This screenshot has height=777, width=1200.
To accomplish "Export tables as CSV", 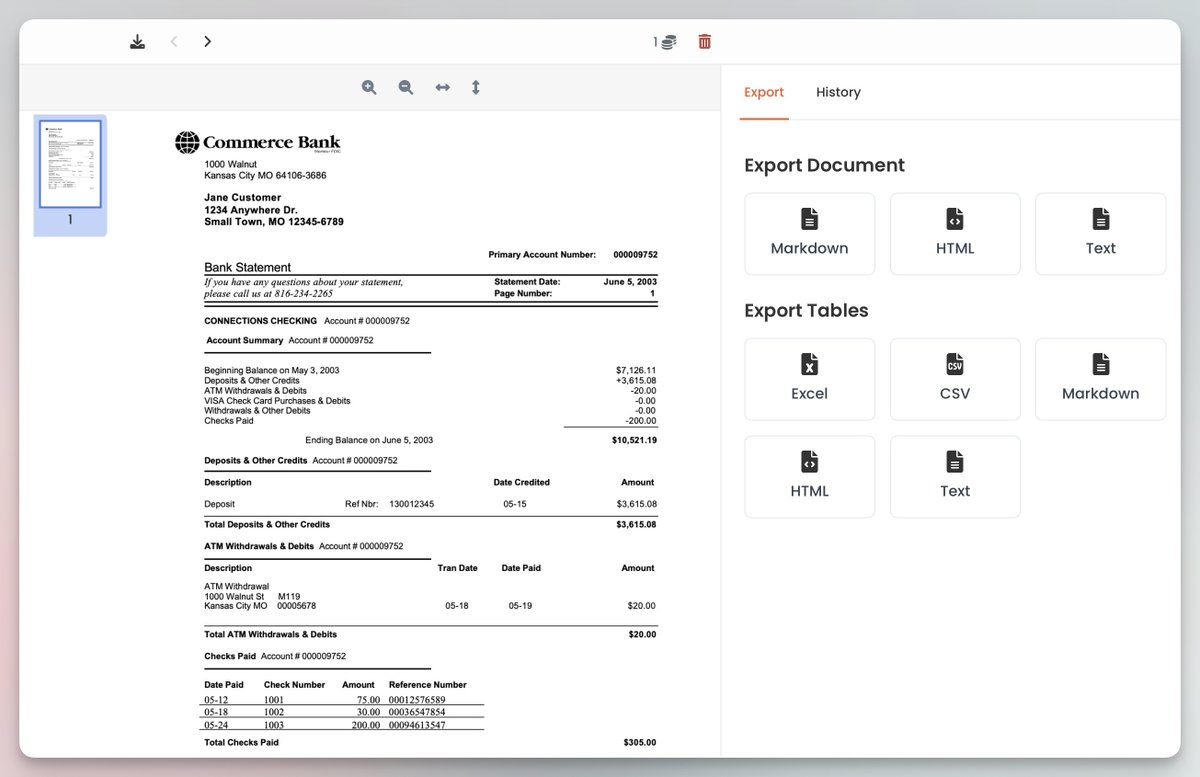I will tap(954, 378).
